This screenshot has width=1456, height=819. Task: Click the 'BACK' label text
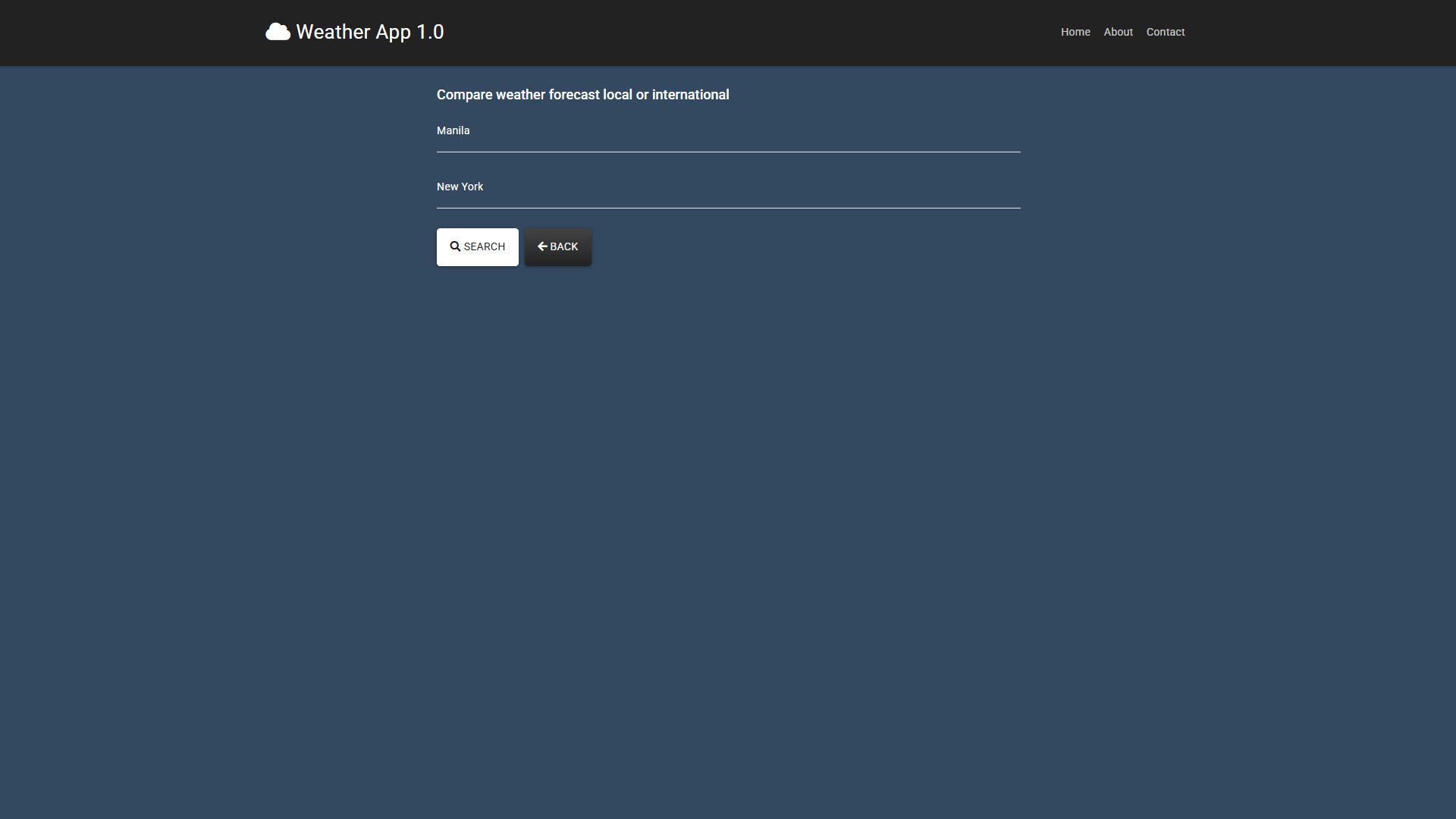pyautogui.click(x=563, y=246)
